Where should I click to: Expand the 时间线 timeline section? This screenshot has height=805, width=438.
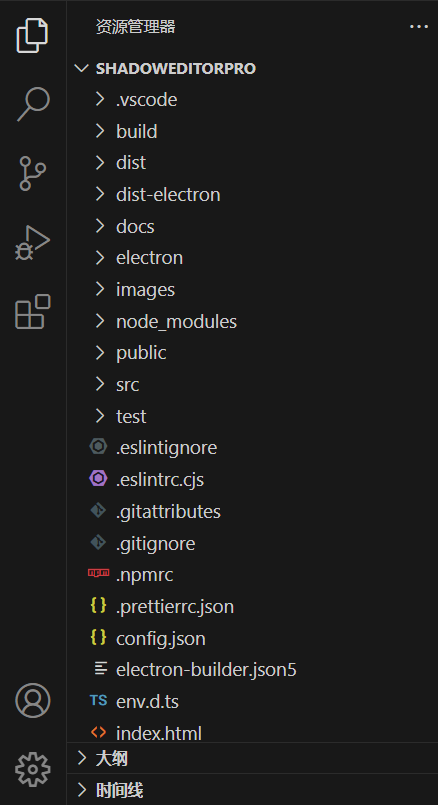coord(252,790)
